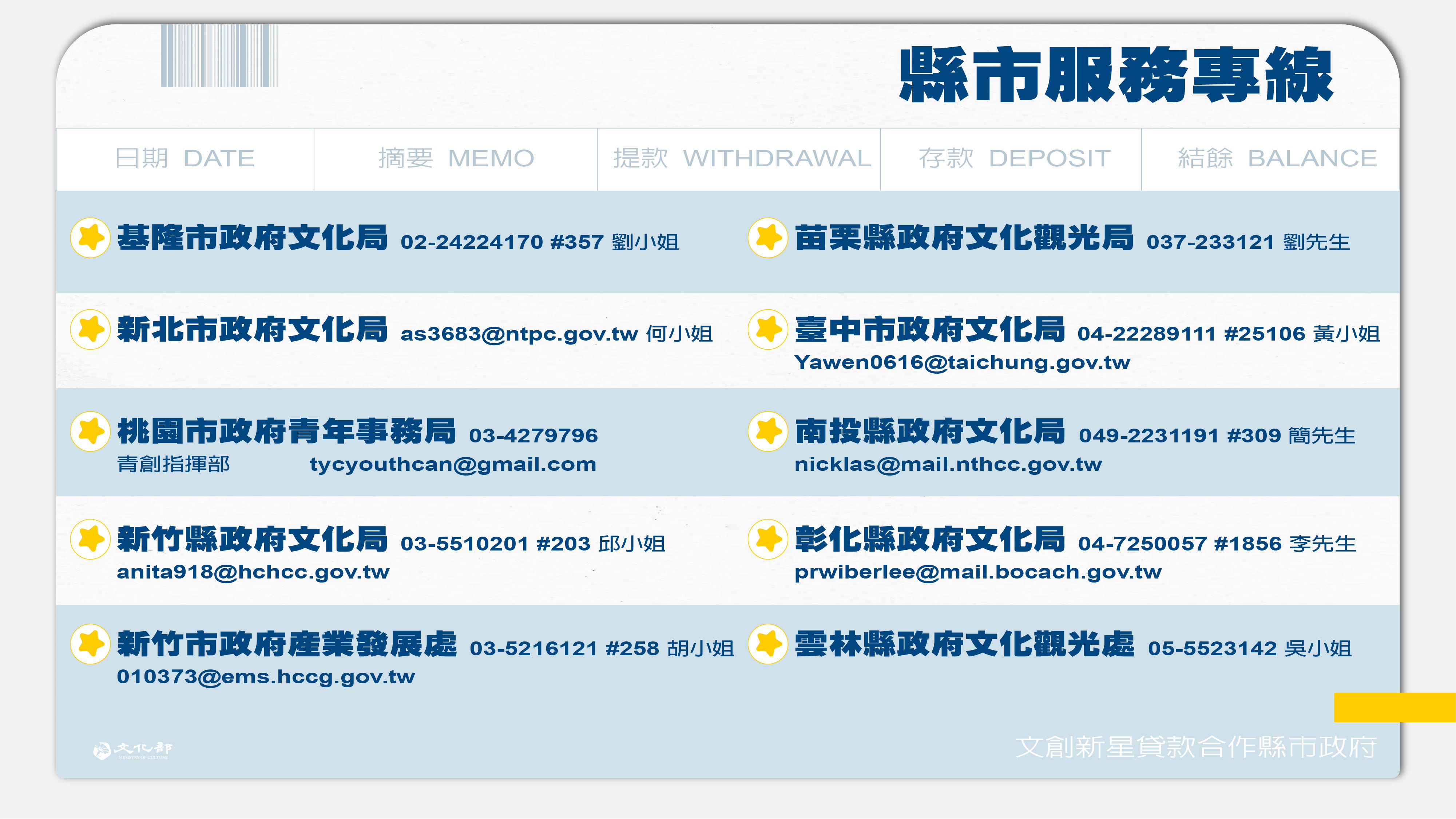Click the heading 彰化縣政府文化局
The image size is (1456, 819).
tap(930, 538)
